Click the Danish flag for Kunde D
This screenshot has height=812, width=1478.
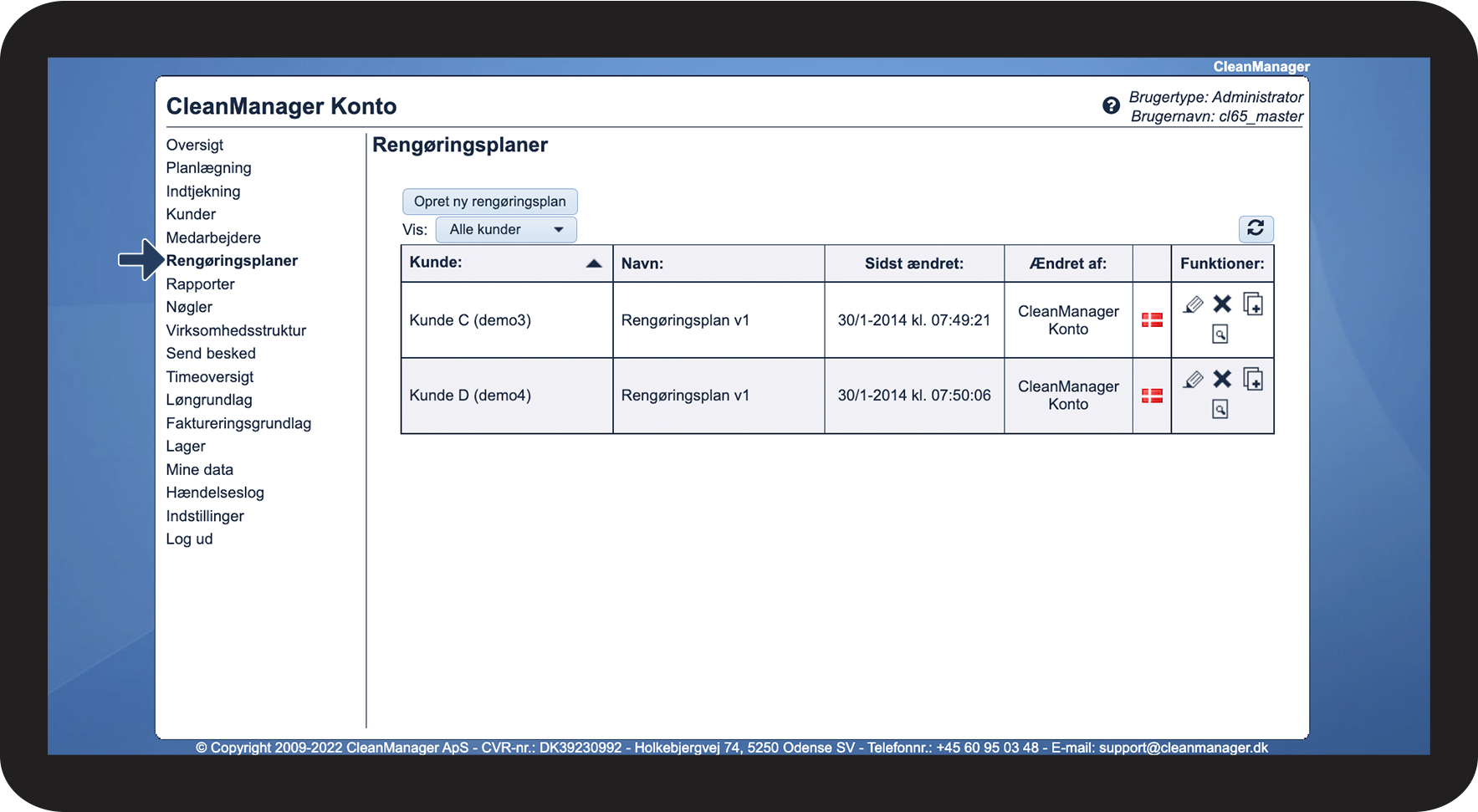pos(1152,396)
